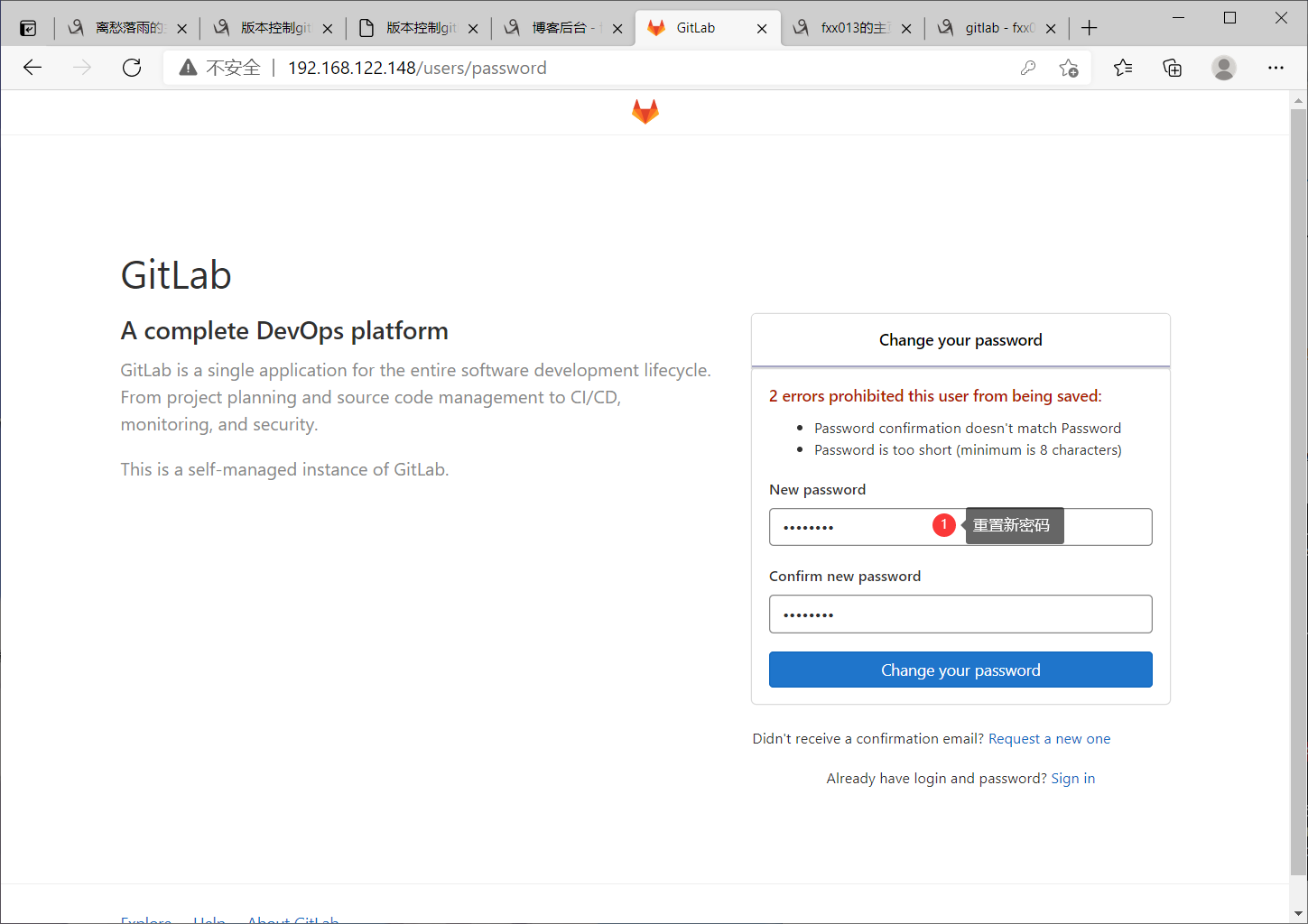The width and height of the screenshot is (1308, 924).
Task: Click the 'Password is too short' error text
Action: point(968,450)
